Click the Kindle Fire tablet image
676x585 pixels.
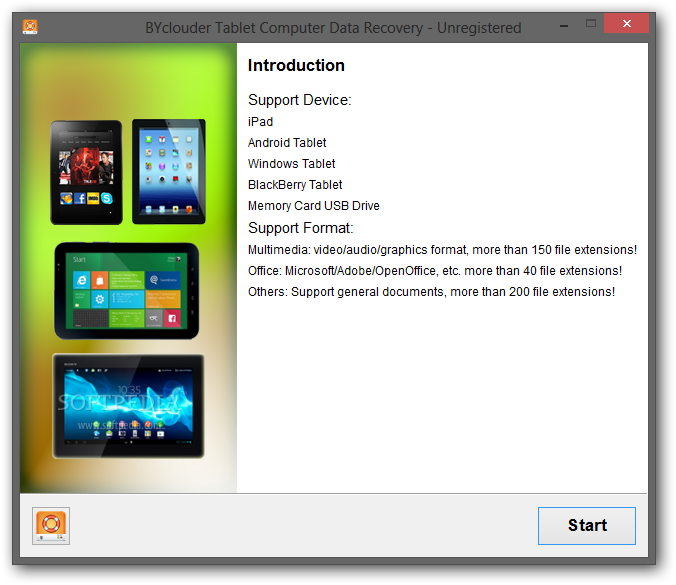tap(86, 172)
